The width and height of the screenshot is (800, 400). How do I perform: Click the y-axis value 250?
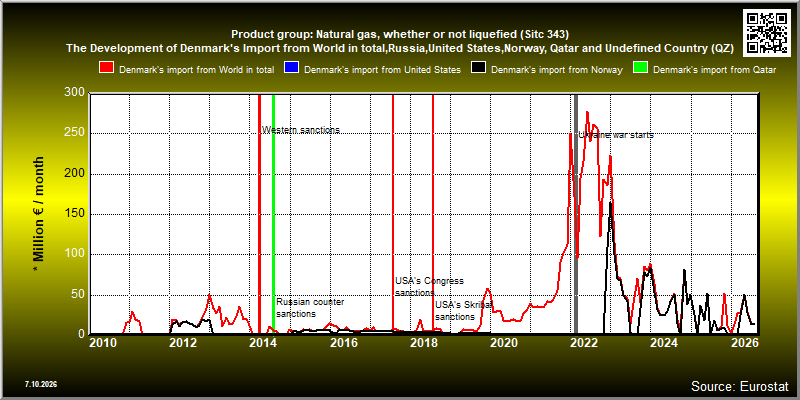click(75, 134)
